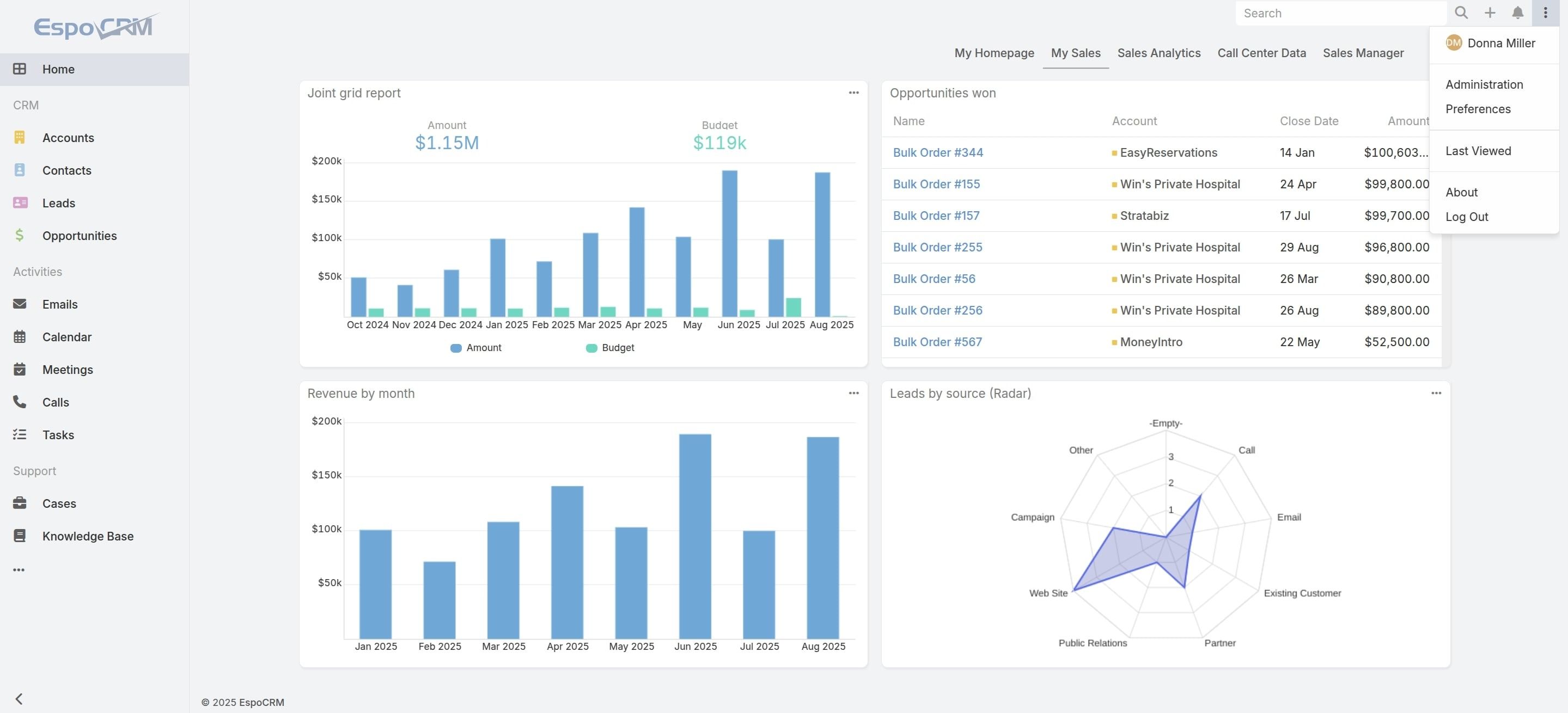Open Bulk Order #157 opportunity

click(x=936, y=216)
